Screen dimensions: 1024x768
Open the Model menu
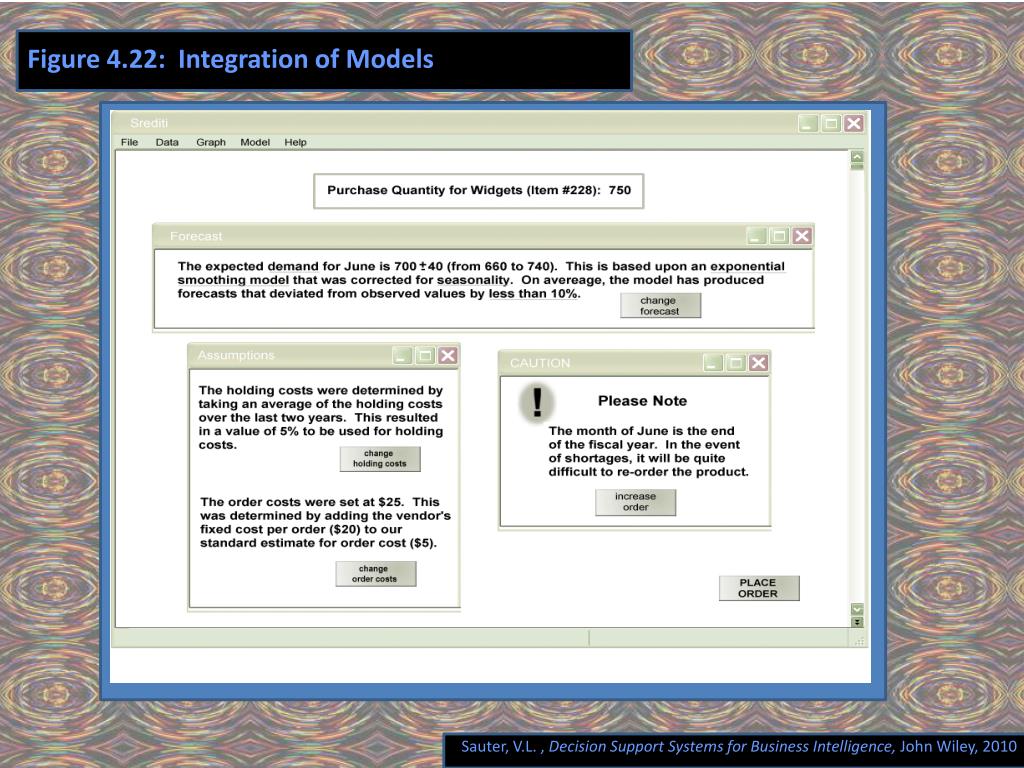[x=255, y=142]
